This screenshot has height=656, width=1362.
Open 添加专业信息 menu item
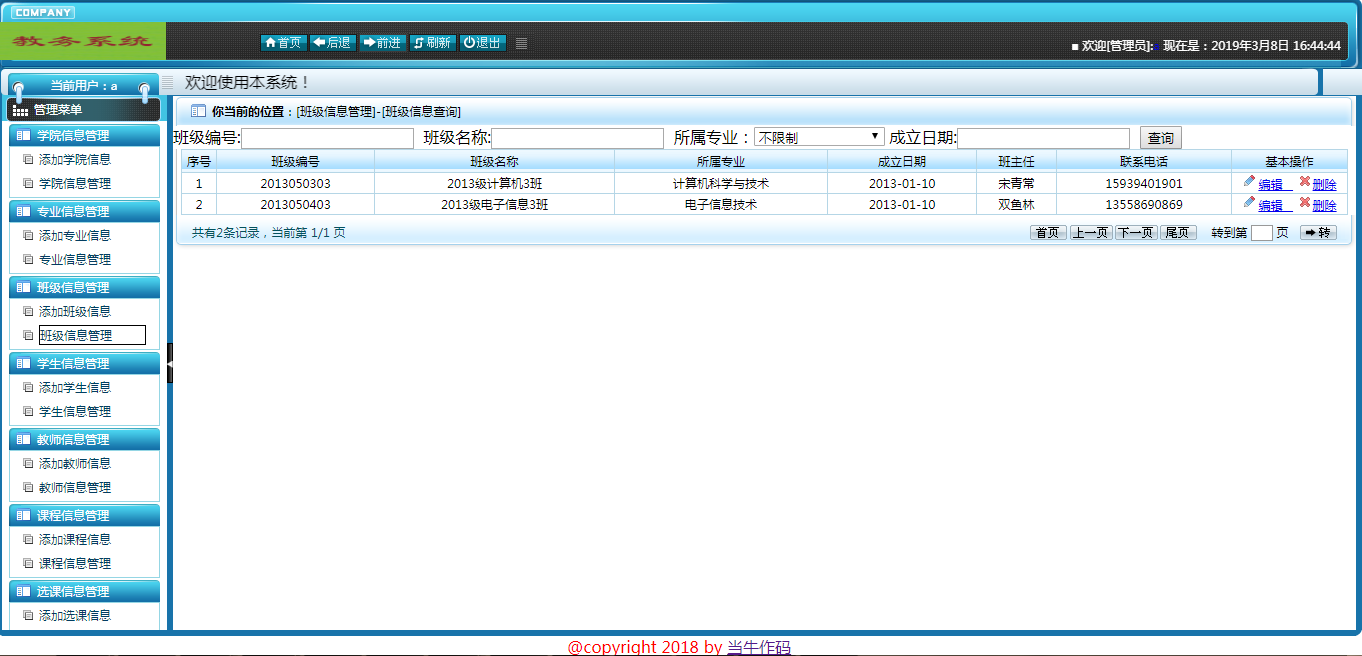75,235
